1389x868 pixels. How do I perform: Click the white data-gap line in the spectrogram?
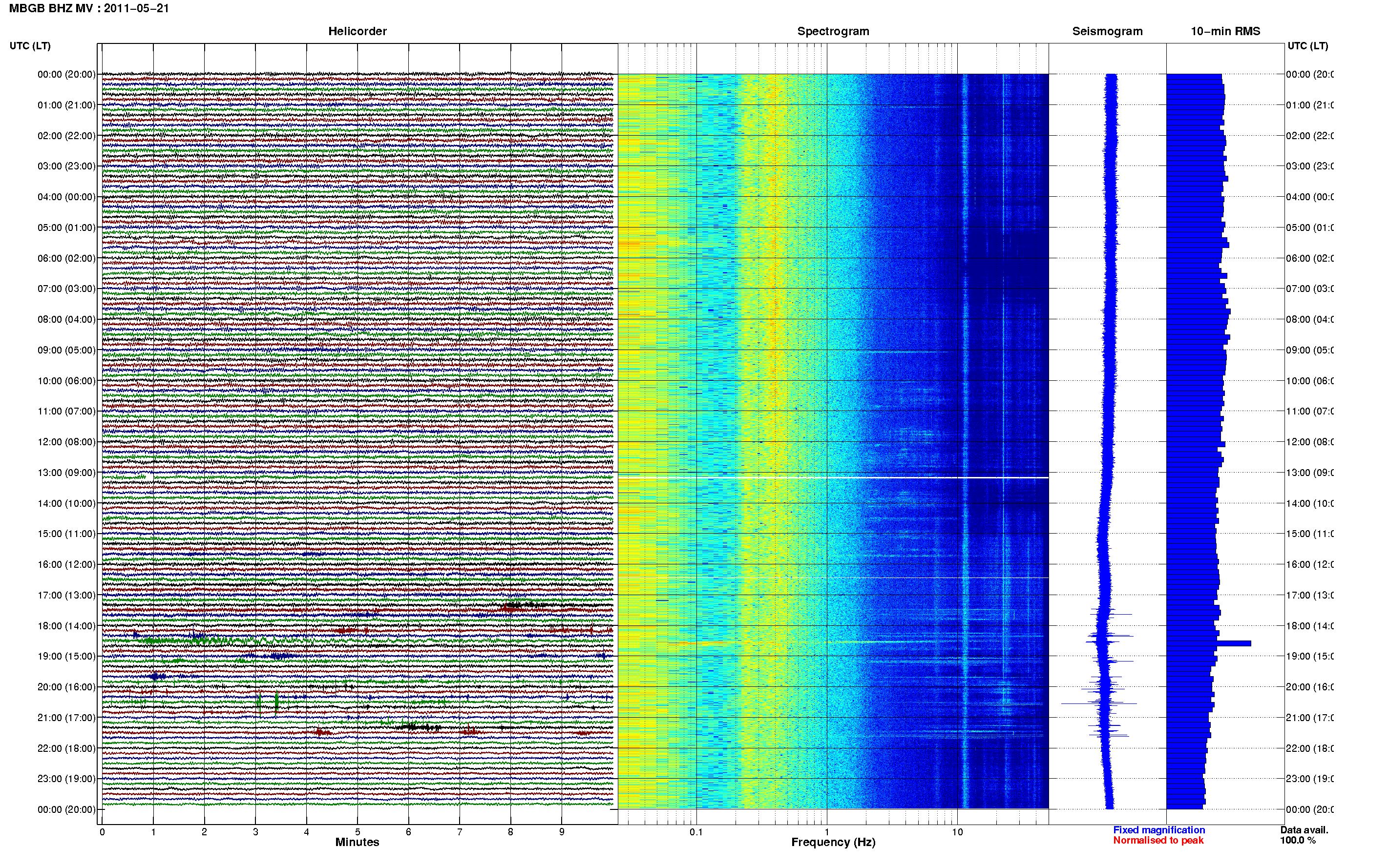point(833,477)
